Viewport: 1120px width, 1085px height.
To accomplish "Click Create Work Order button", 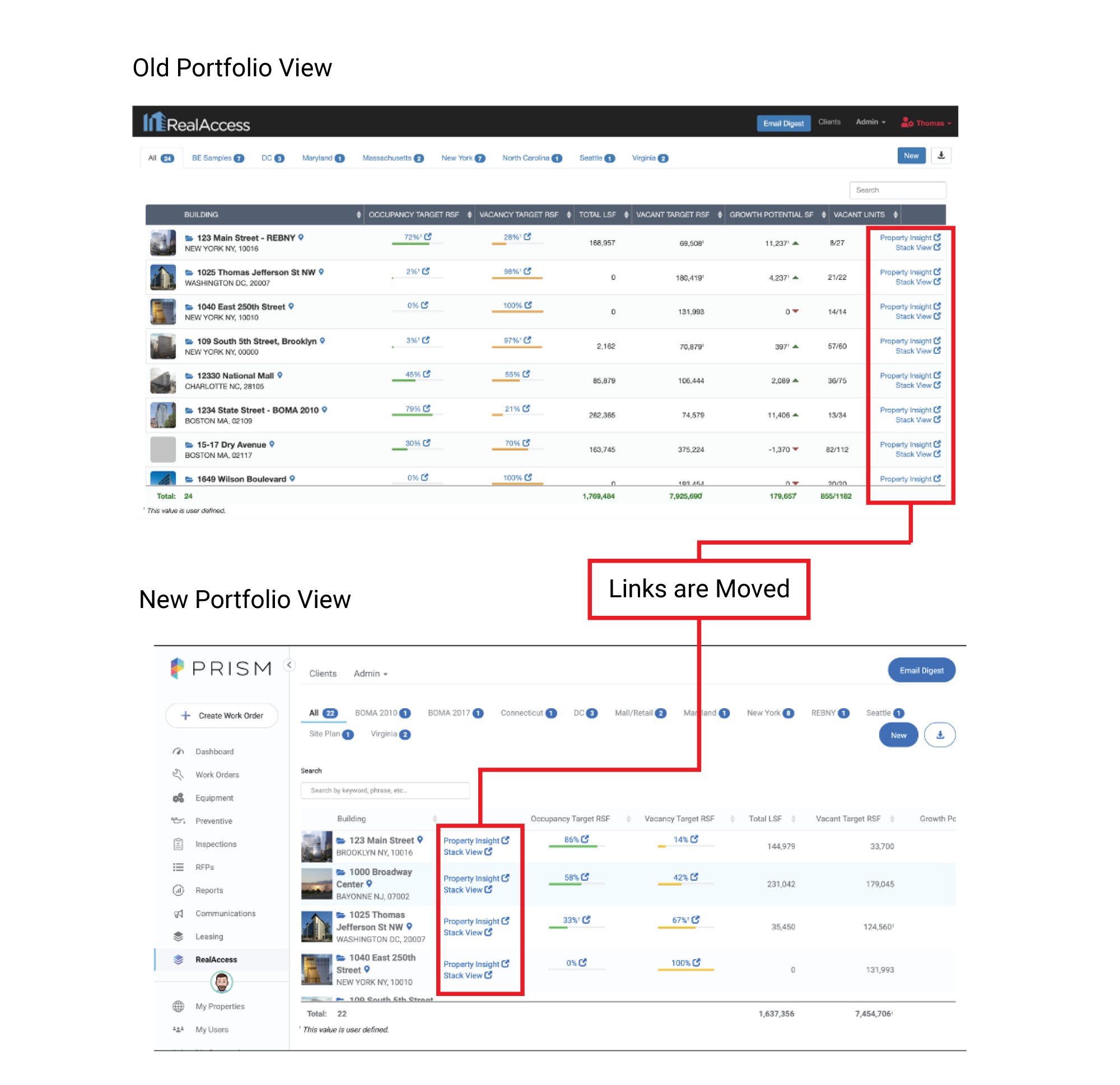I will pos(222,715).
